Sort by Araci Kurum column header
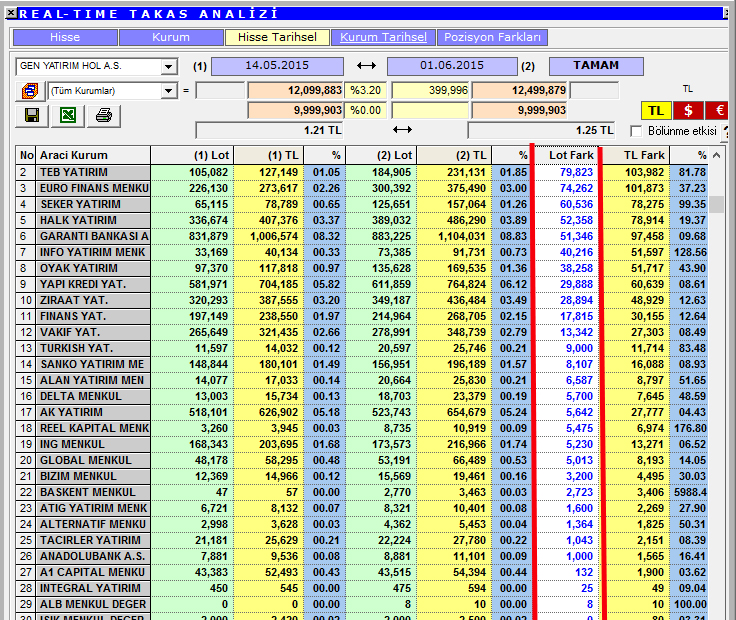Screen dimensions: 736x620 (x=93, y=155)
